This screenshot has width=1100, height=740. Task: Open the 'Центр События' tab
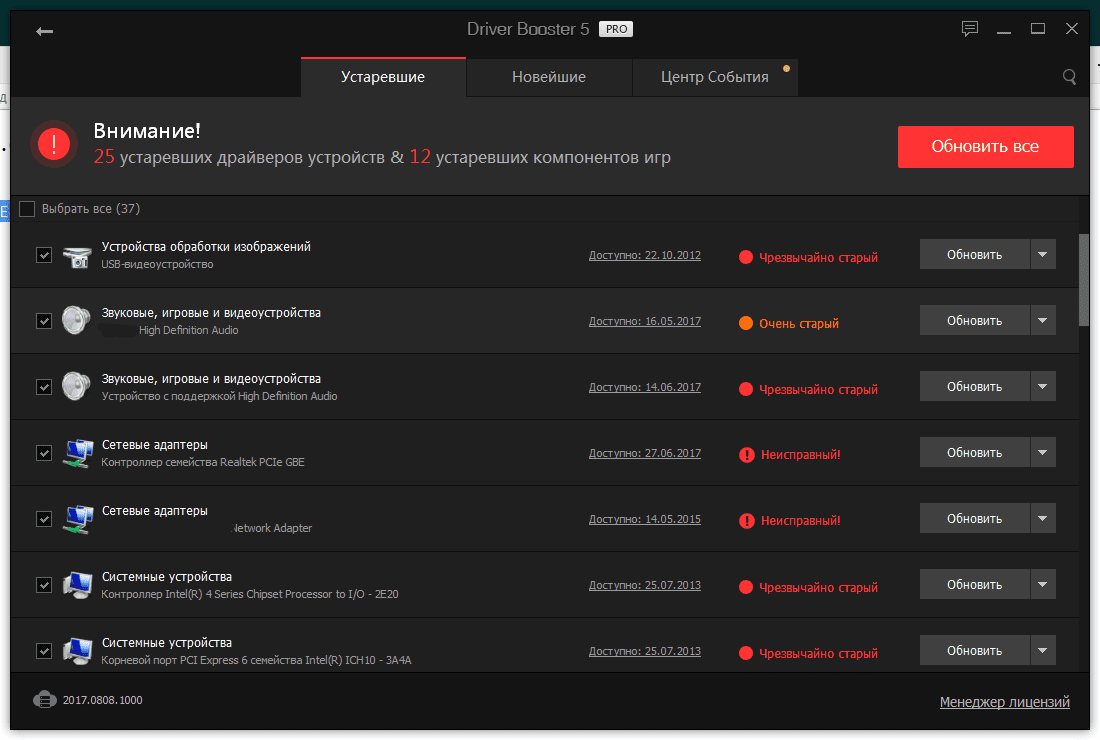[x=714, y=77]
